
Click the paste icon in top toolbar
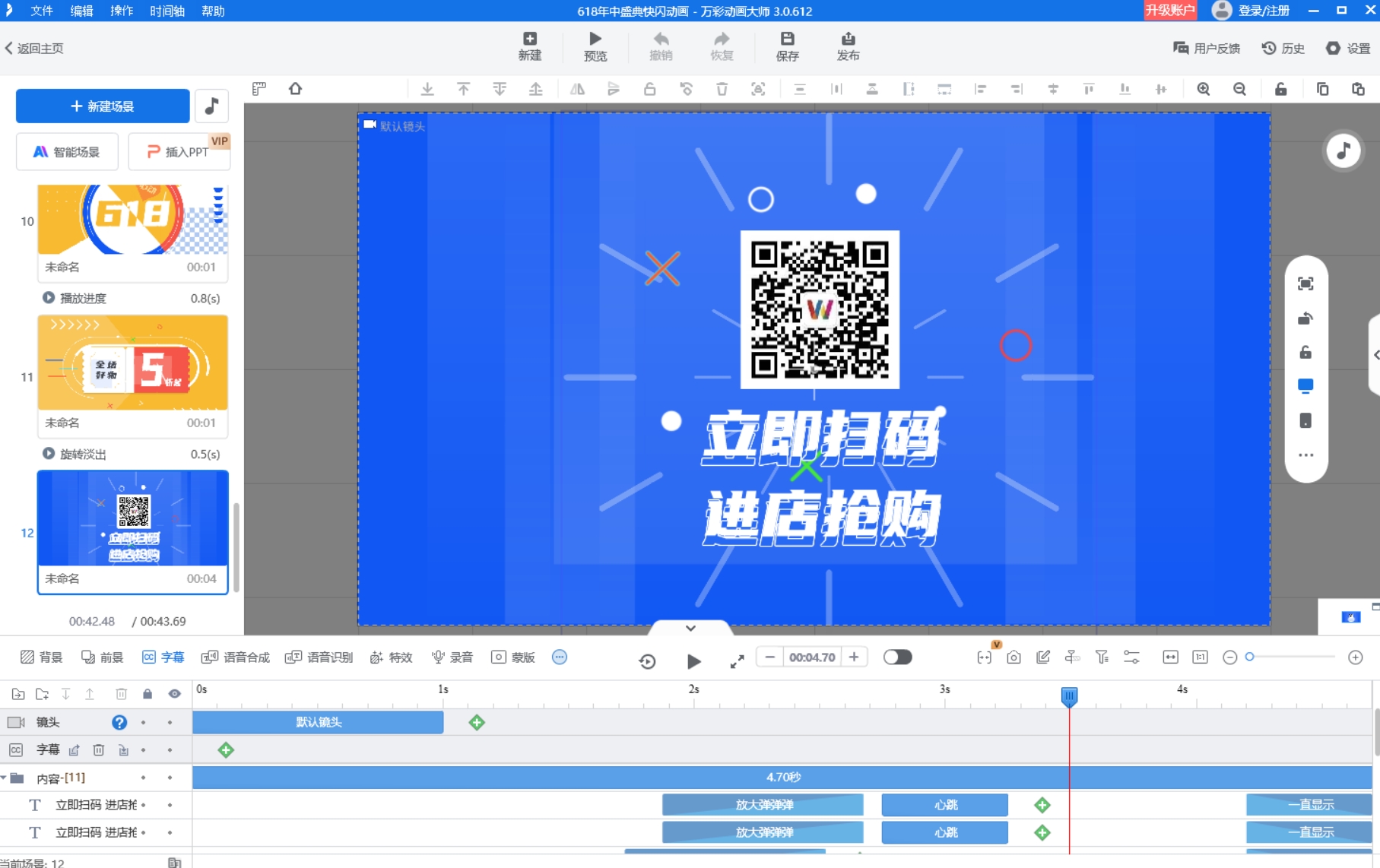[x=1358, y=89]
